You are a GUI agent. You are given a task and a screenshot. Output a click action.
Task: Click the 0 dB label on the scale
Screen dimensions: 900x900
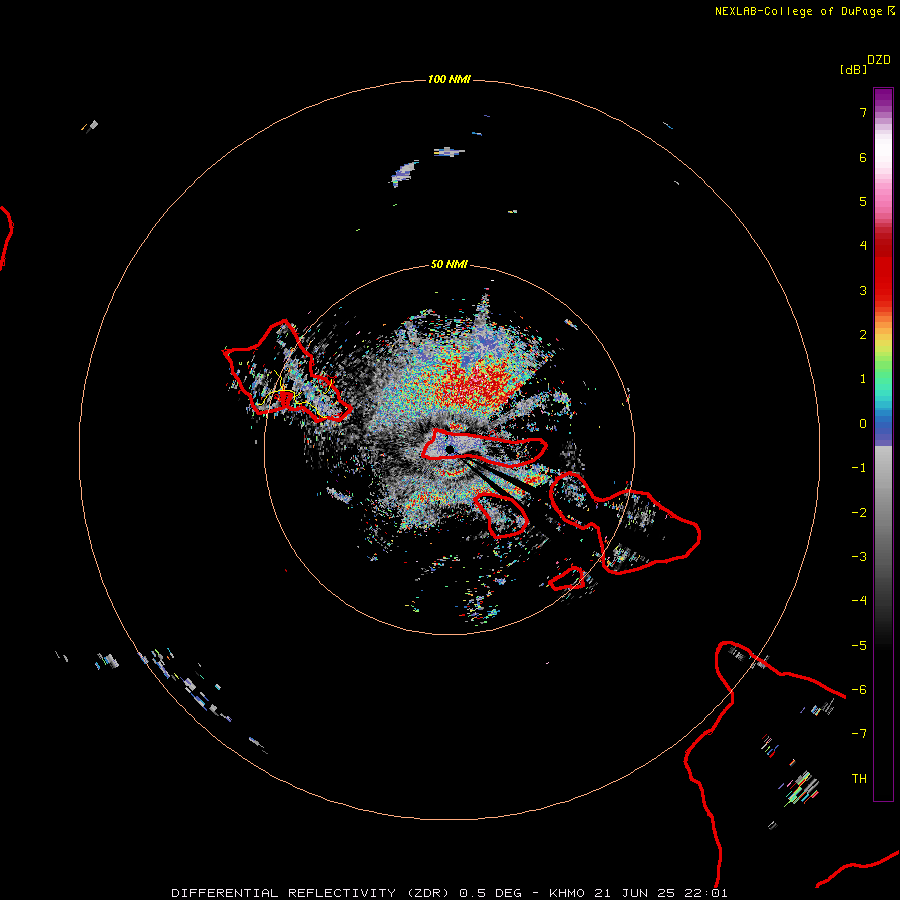(863, 424)
